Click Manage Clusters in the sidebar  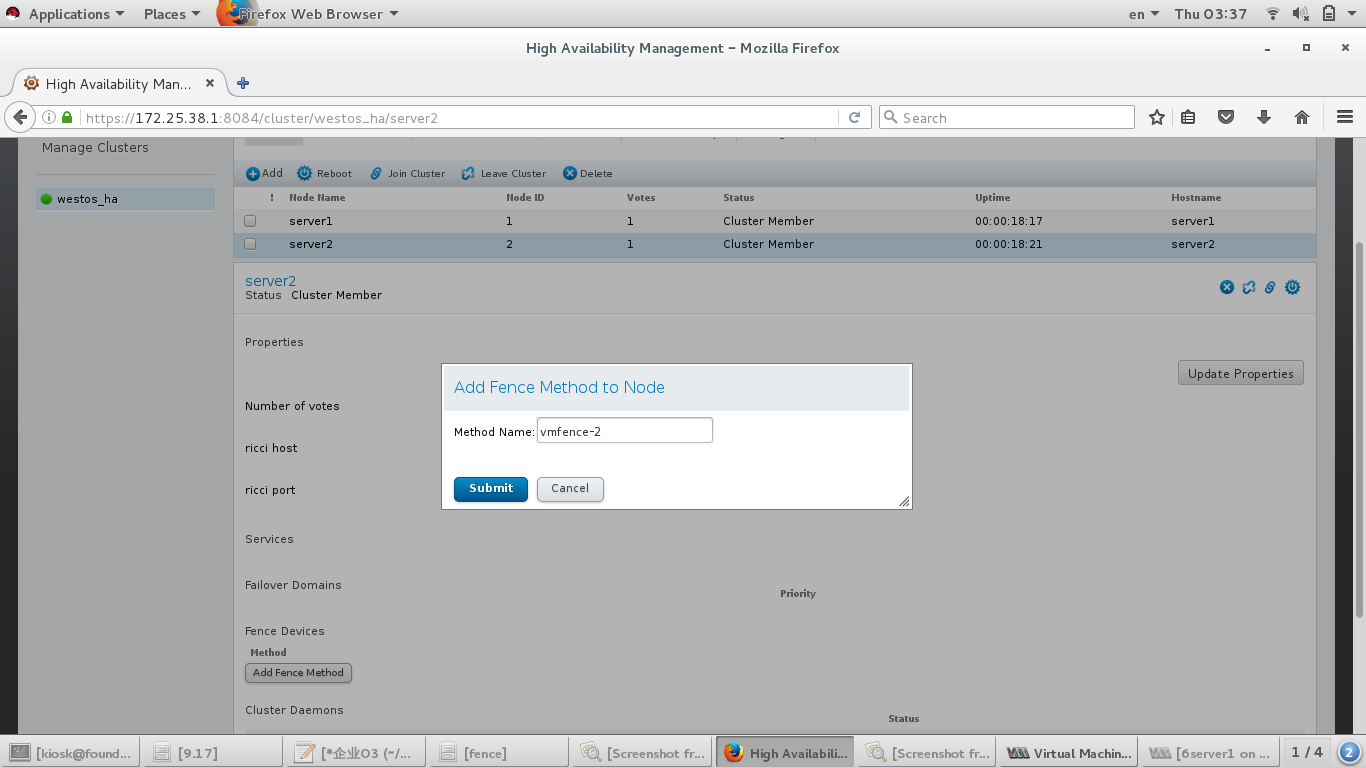click(95, 147)
